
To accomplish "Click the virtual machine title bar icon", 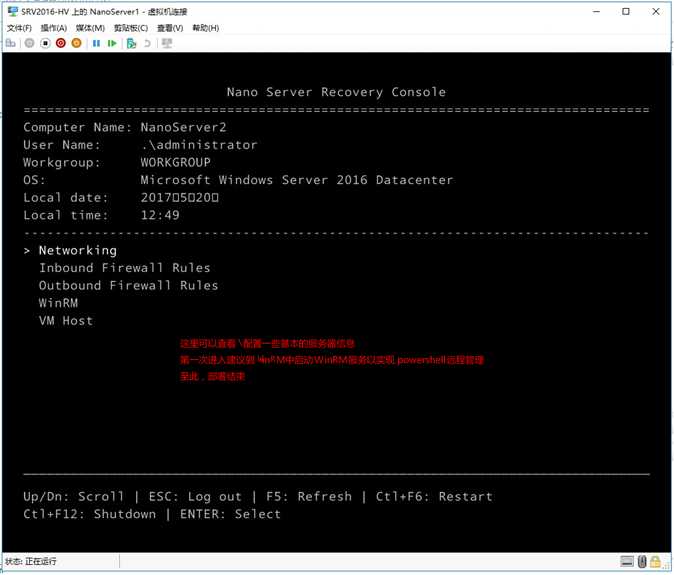I will coord(13,11).
